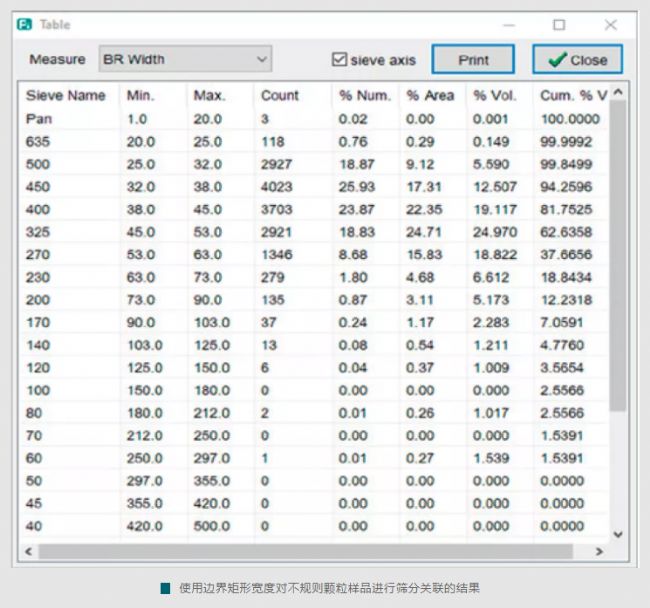Click the % Area column header
Viewport: 650px width, 608px height.
(x=430, y=96)
